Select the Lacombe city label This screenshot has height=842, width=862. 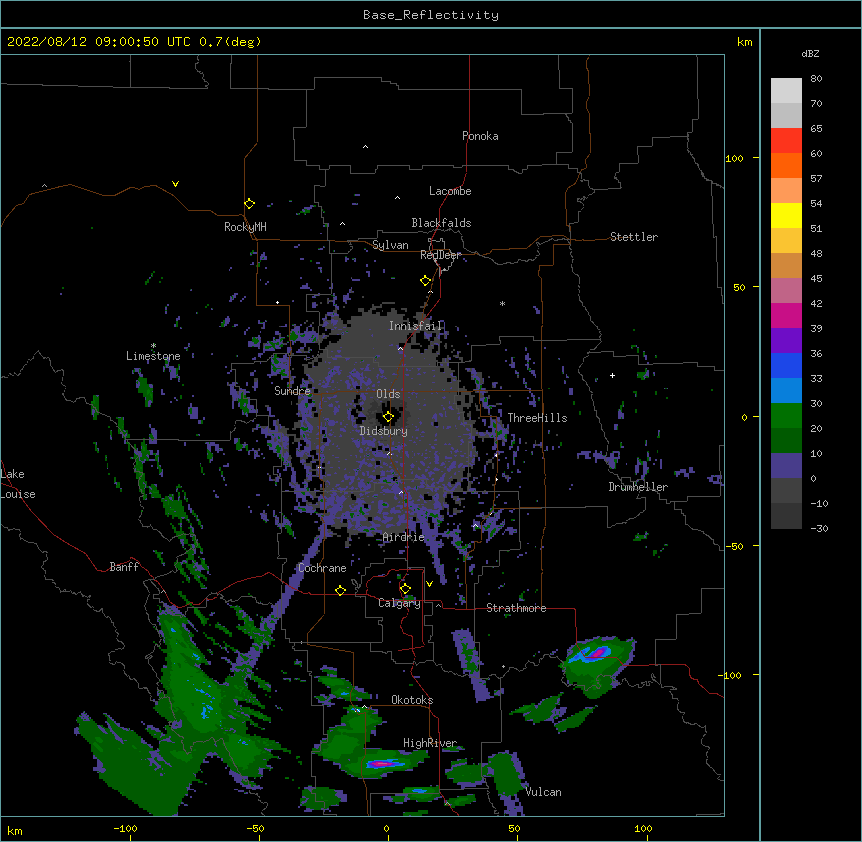click(450, 191)
